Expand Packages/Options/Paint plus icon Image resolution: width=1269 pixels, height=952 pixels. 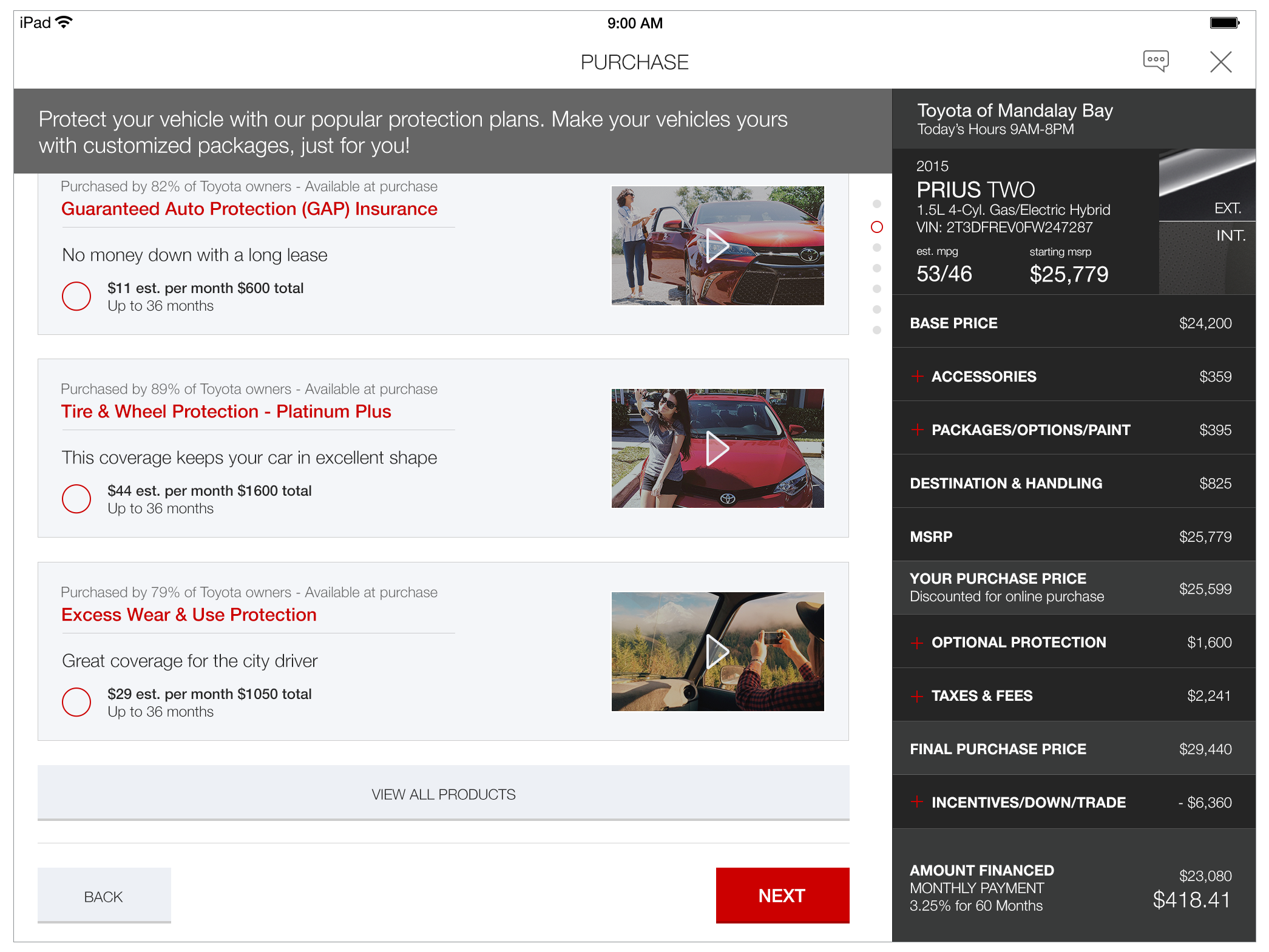(917, 430)
